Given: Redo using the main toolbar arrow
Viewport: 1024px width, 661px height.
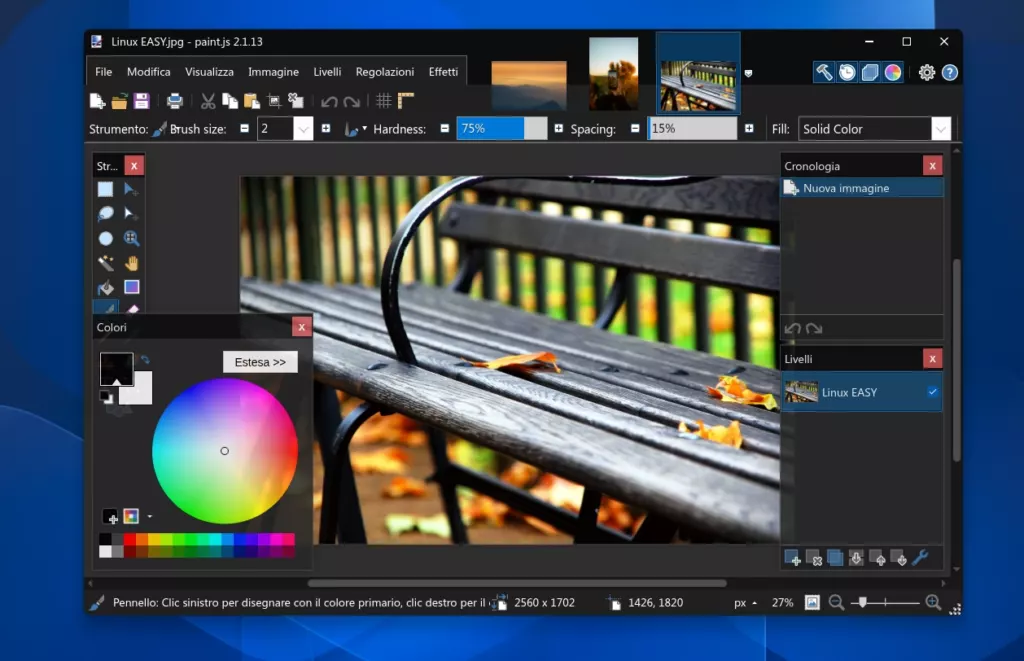Looking at the screenshot, I should [x=352, y=101].
